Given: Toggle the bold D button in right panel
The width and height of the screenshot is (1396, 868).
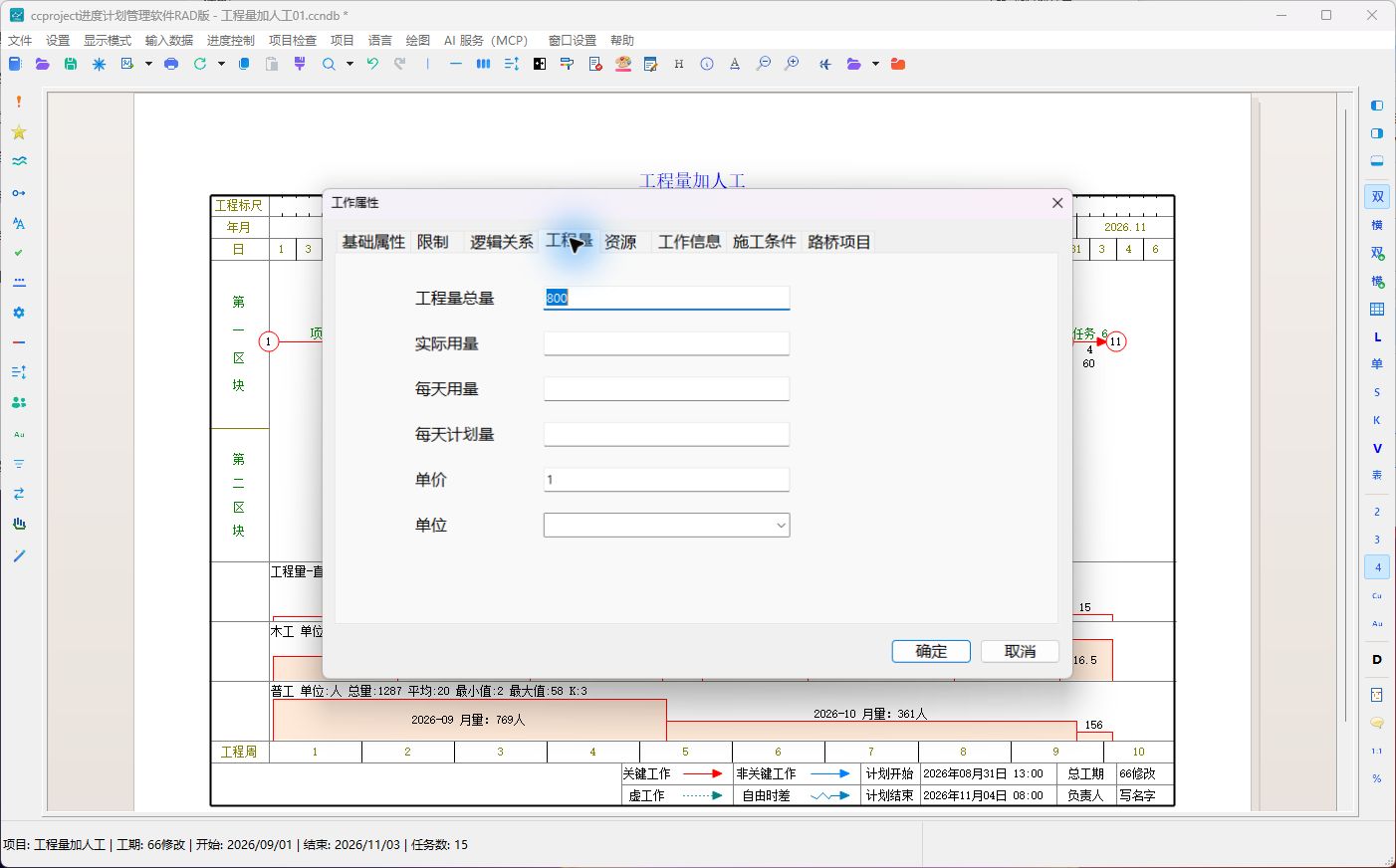Looking at the screenshot, I should click(1377, 659).
